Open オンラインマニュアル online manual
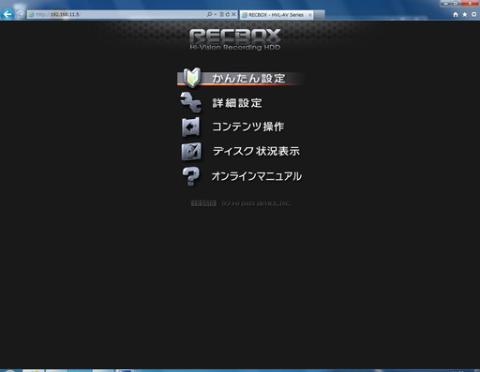The width and height of the screenshot is (480, 372). click(x=257, y=176)
